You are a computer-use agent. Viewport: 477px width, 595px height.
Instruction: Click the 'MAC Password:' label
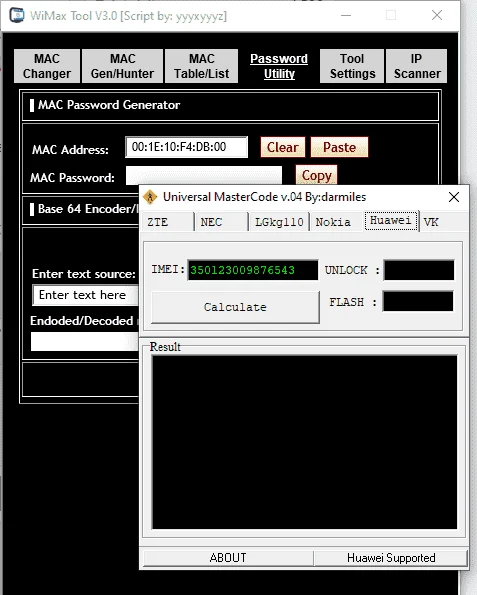pyautogui.click(x=72, y=178)
